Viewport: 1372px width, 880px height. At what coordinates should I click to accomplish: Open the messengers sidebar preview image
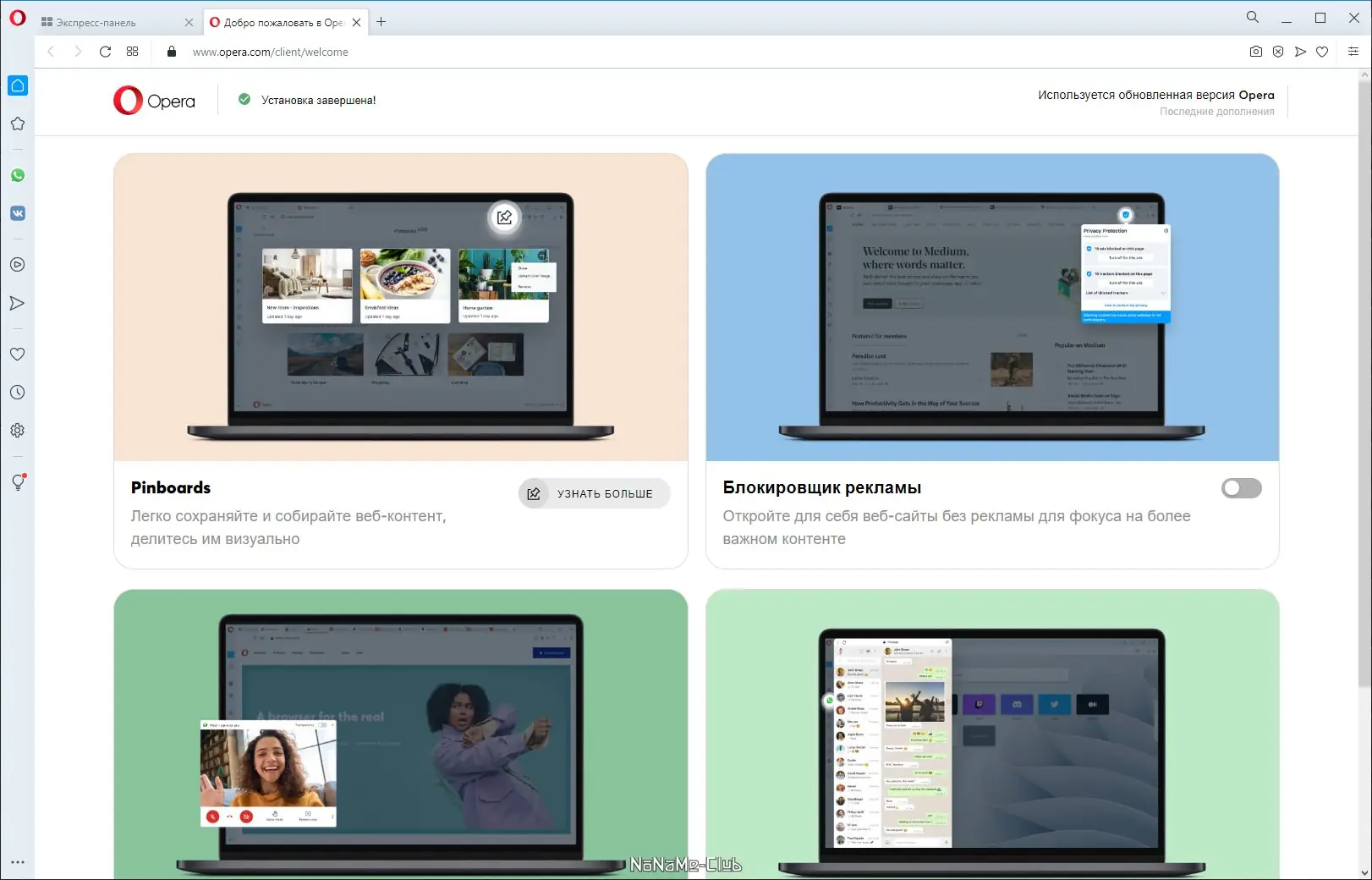pyautogui.click(x=992, y=734)
